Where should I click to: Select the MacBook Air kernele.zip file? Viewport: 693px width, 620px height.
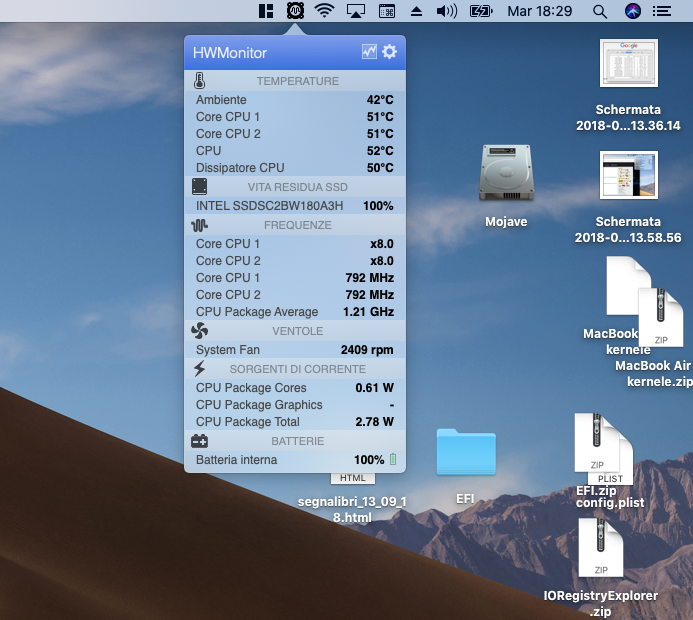pos(661,317)
